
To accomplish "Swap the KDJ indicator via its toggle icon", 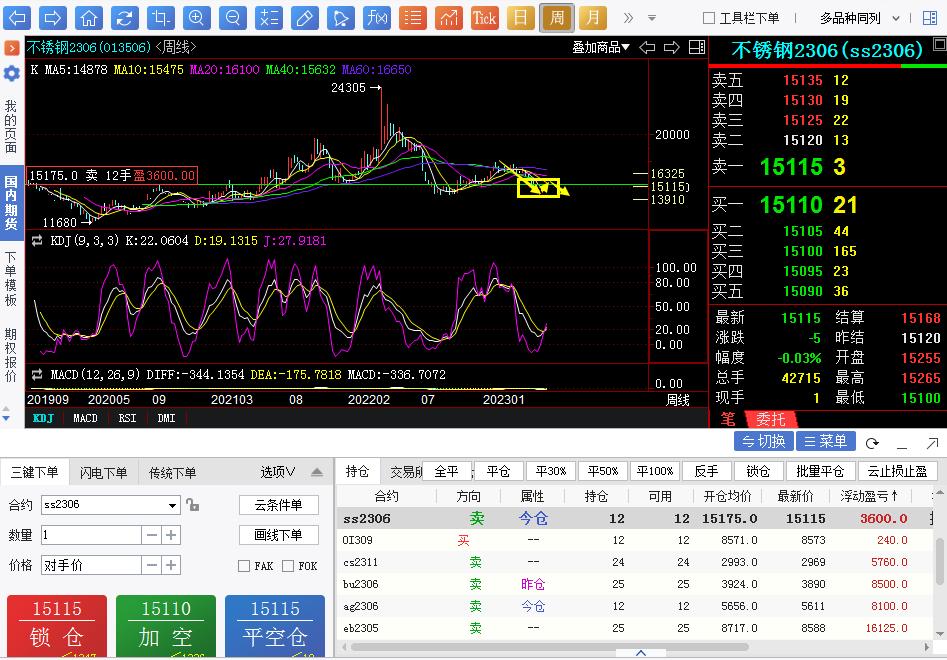I will [x=37, y=241].
